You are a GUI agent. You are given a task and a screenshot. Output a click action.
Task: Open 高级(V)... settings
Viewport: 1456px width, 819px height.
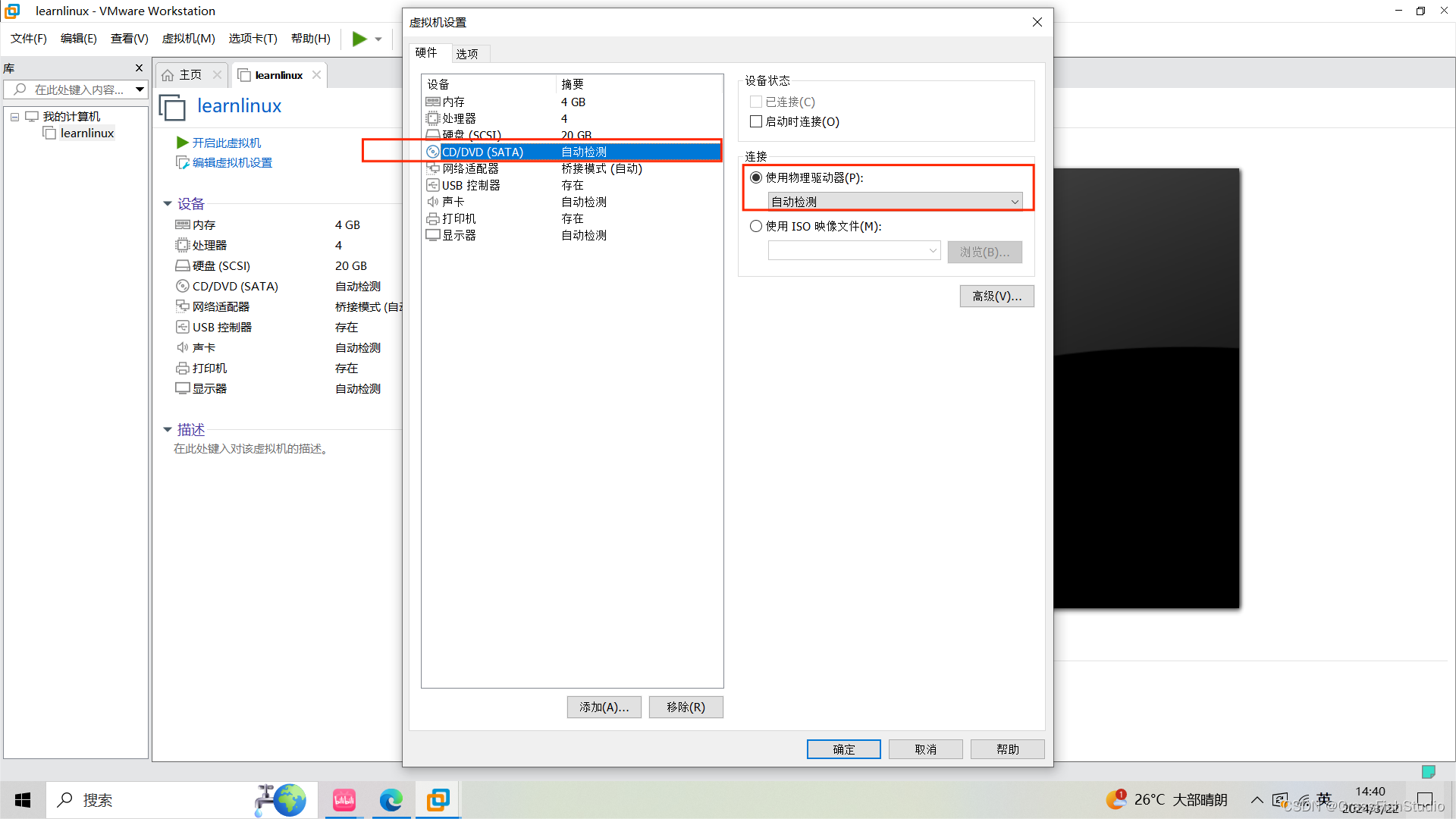[x=997, y=296]
